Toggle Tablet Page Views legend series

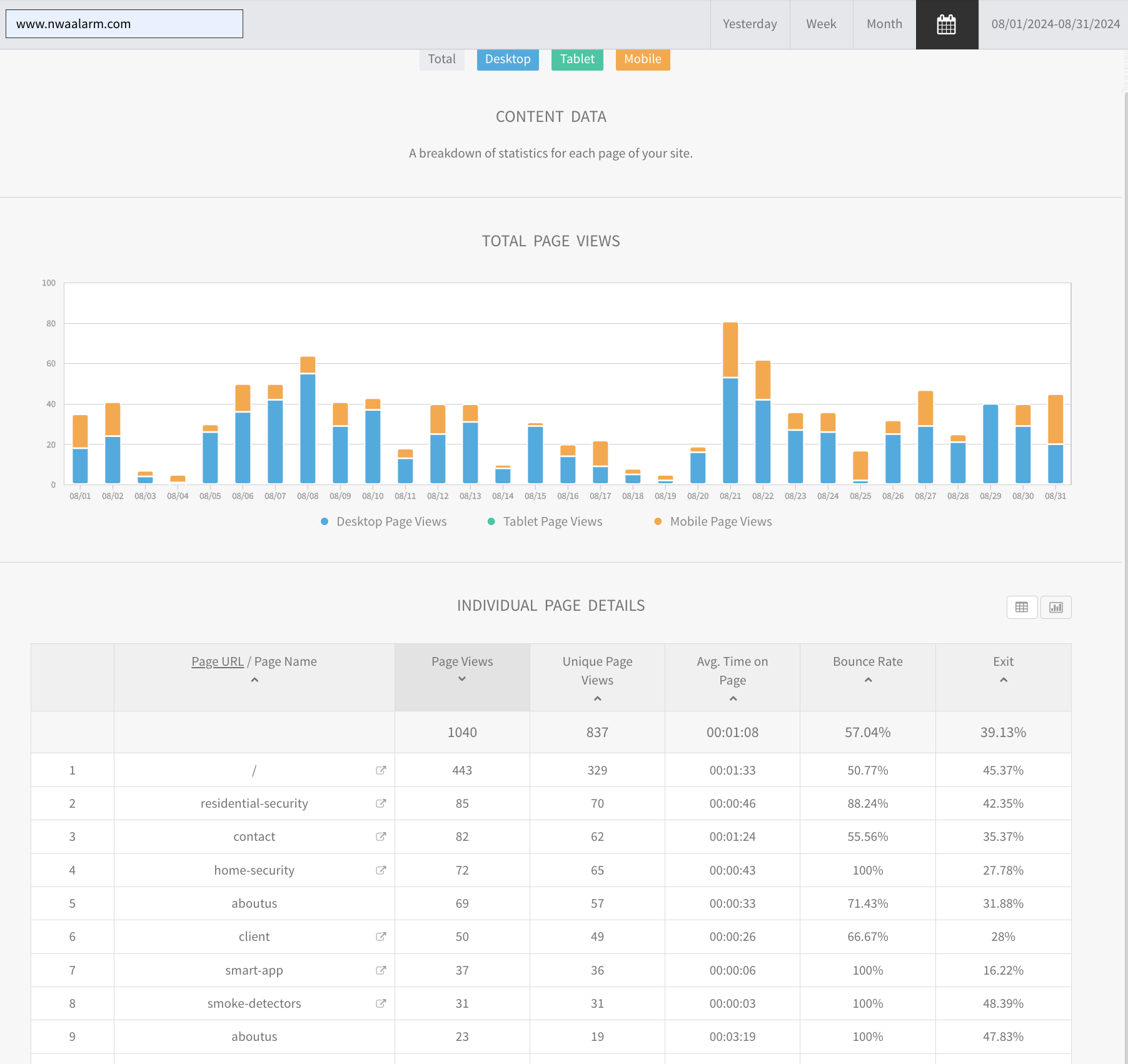(x=545, y=521)
